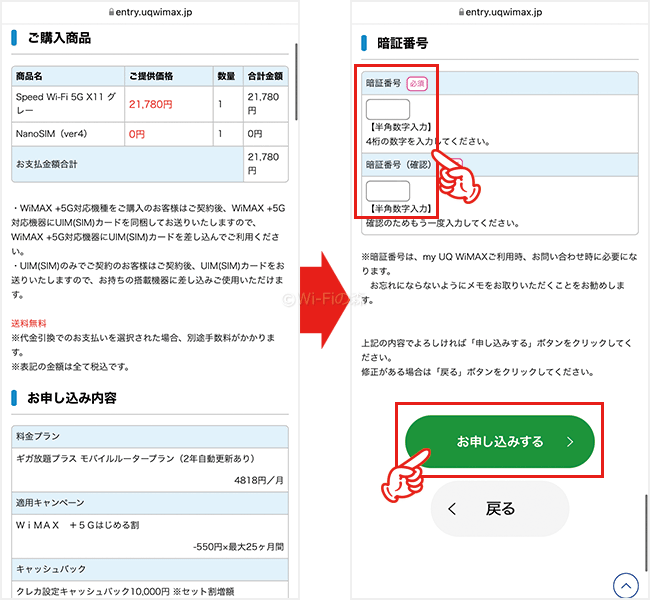Click the お支払金額合計 total row label
Image resolution: width=650 pixels, height=600 pixels.
tap(46, 164)
